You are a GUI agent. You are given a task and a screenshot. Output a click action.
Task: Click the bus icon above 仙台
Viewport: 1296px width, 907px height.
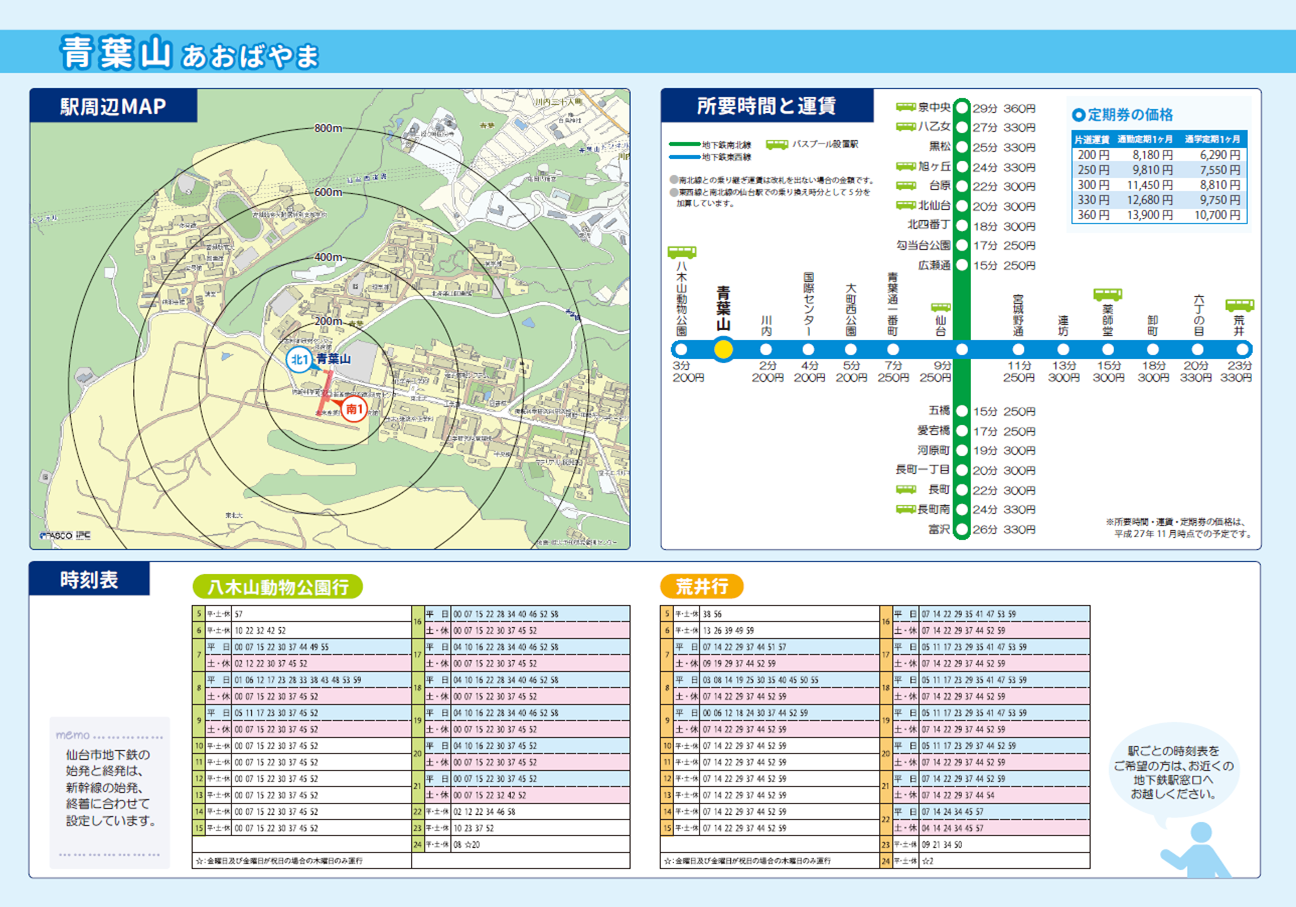click(x=940, y=308)
